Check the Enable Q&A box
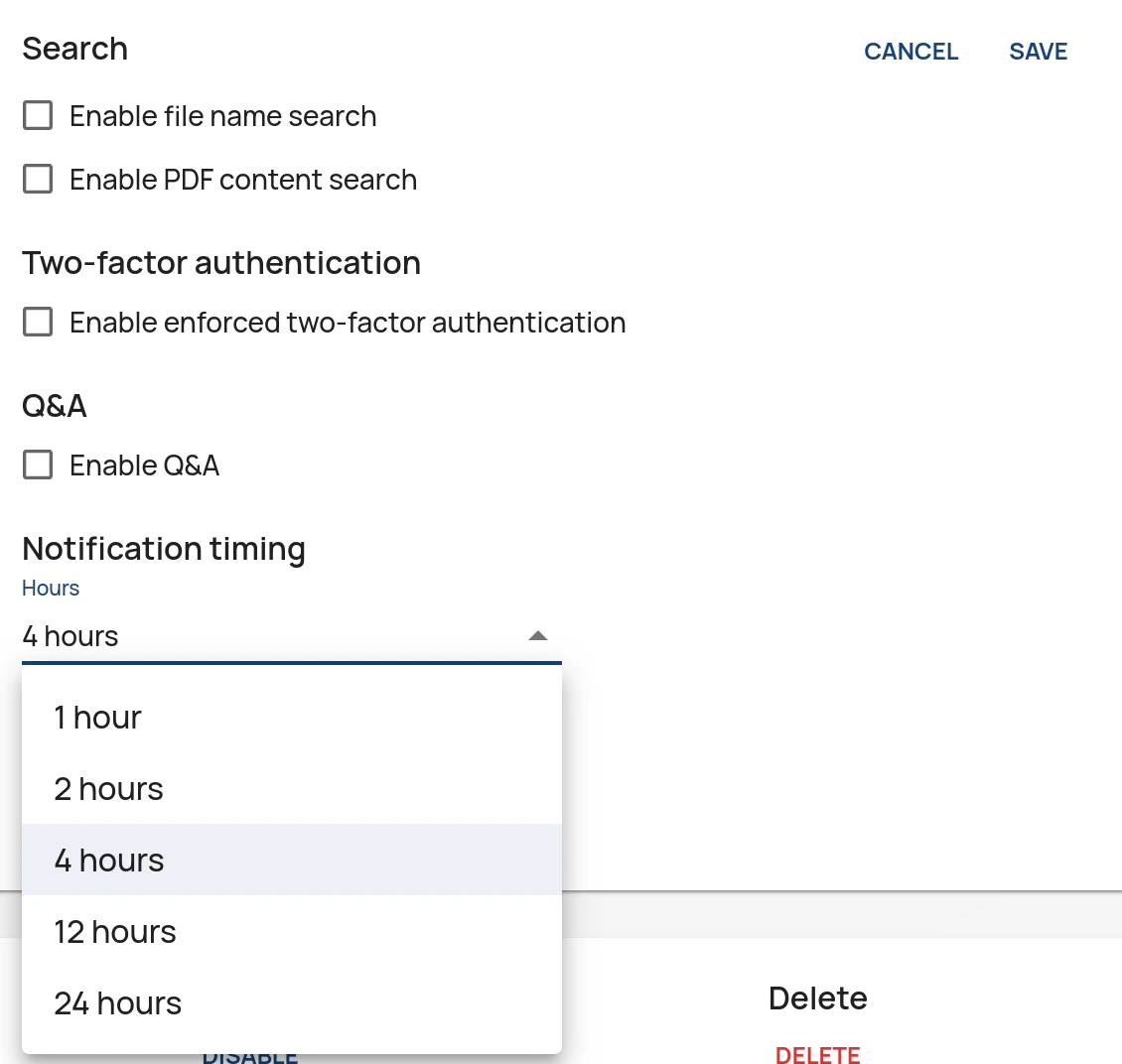This screenshot has height=1064, width=1122. tap(37, 465)
